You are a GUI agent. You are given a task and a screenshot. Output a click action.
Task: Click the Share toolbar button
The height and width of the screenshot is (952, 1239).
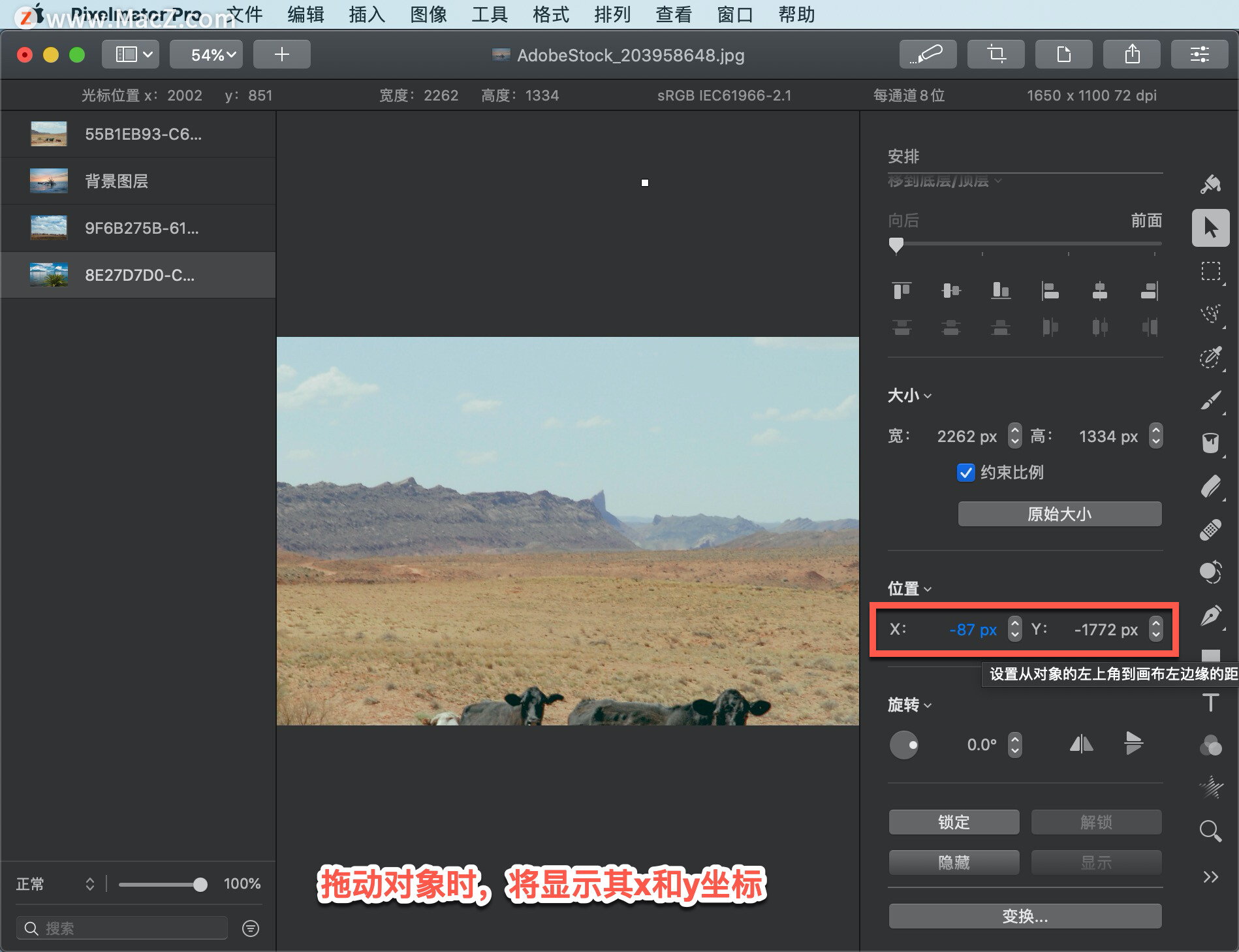(x=1132, y=54)
